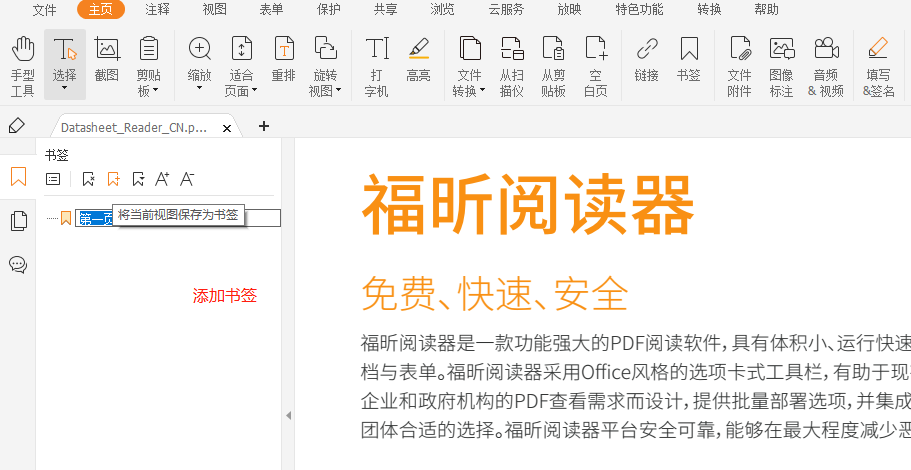Delete the selected bookmark in 书签 panel
This screenshot has width=911, height=470.
click(x=88, y=179)
